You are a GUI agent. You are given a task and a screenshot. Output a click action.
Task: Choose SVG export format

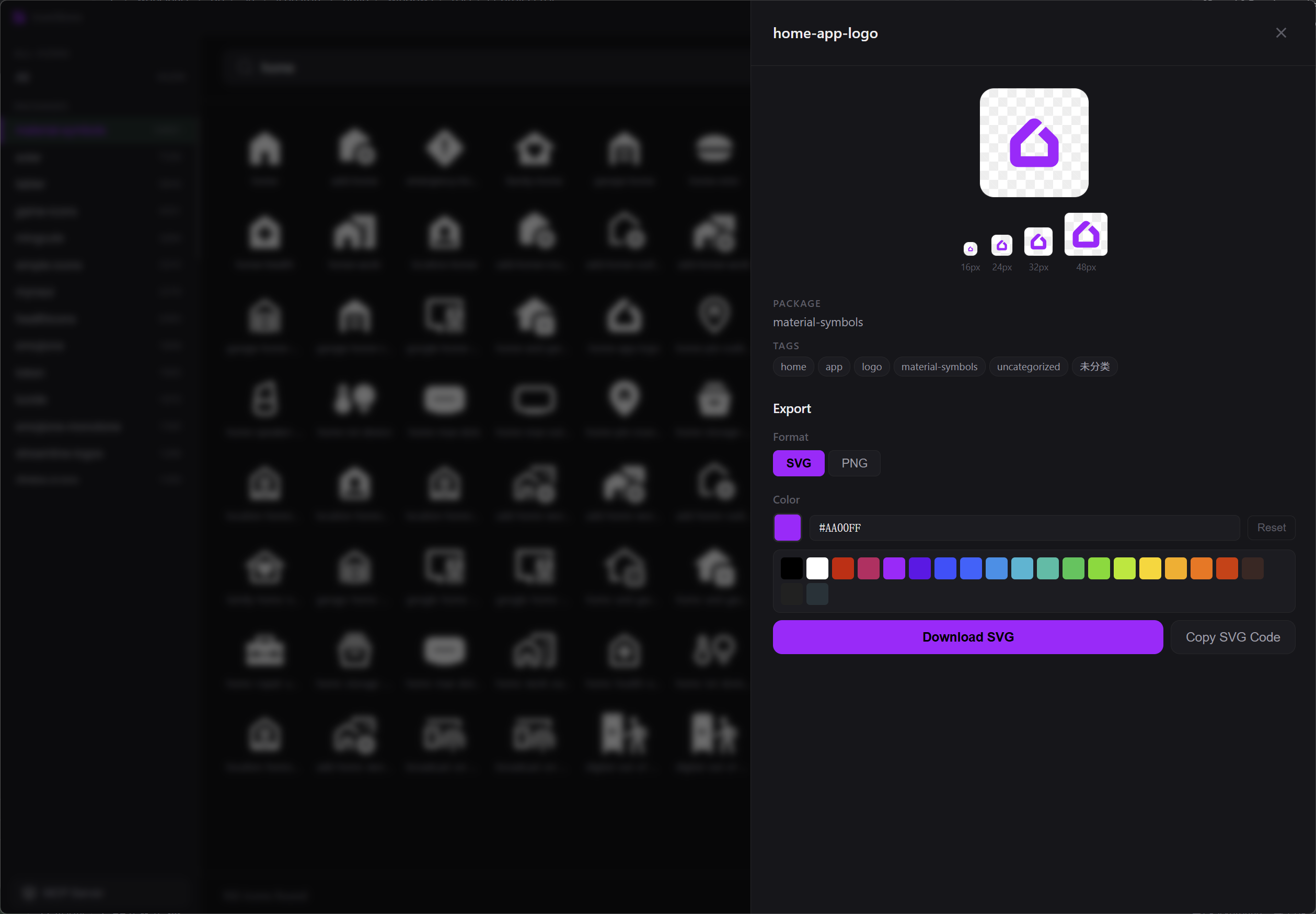point(798,463)
